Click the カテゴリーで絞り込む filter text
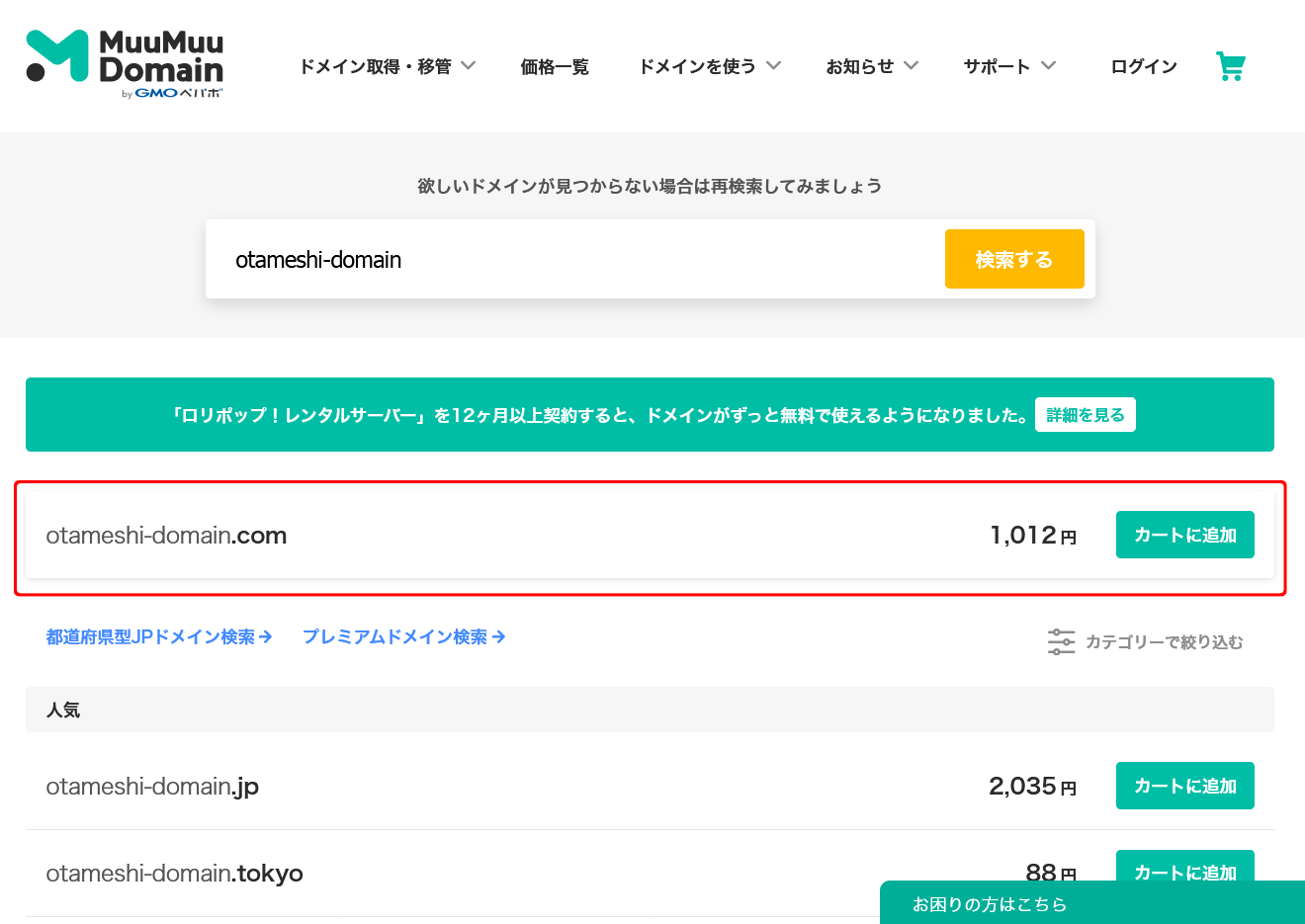The width and height of the screenshot is (1305, 924). tap(1164, 642)
